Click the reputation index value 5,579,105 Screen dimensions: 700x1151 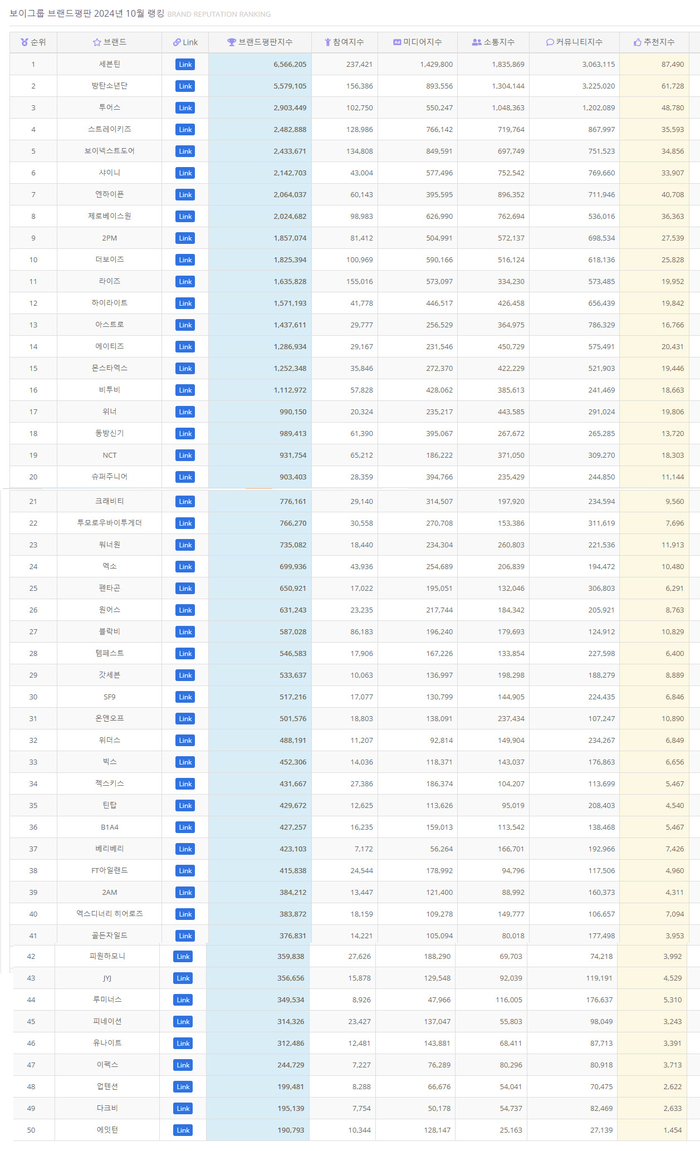click(290, 87)
